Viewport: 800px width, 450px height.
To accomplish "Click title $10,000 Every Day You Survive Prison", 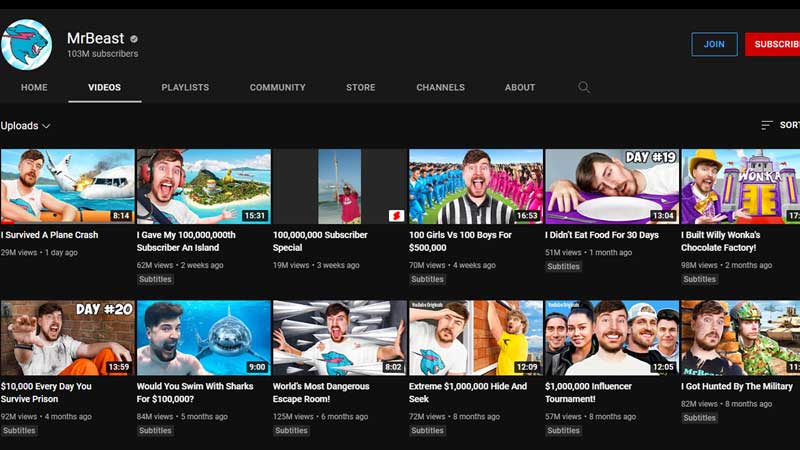I will click(x=46, y=392).
